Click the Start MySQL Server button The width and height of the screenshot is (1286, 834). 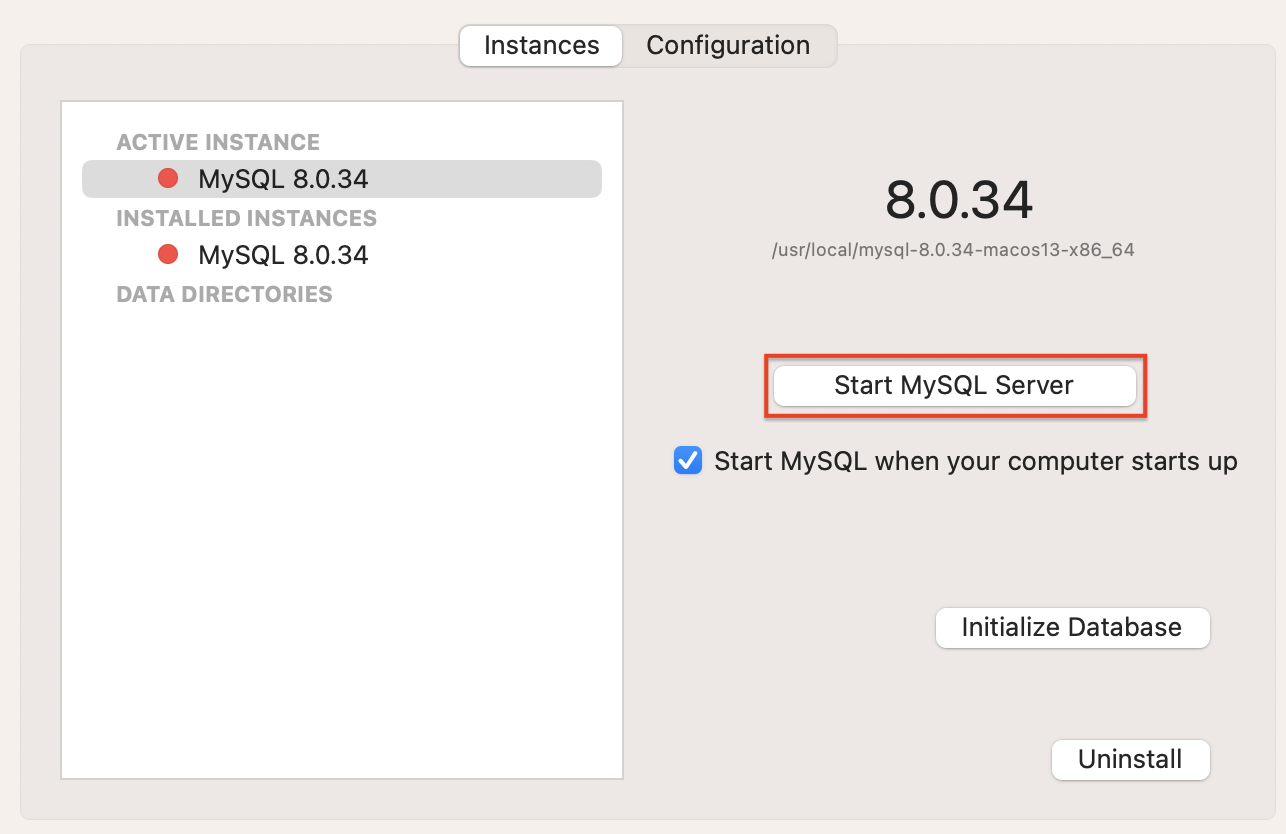[955, 386]
